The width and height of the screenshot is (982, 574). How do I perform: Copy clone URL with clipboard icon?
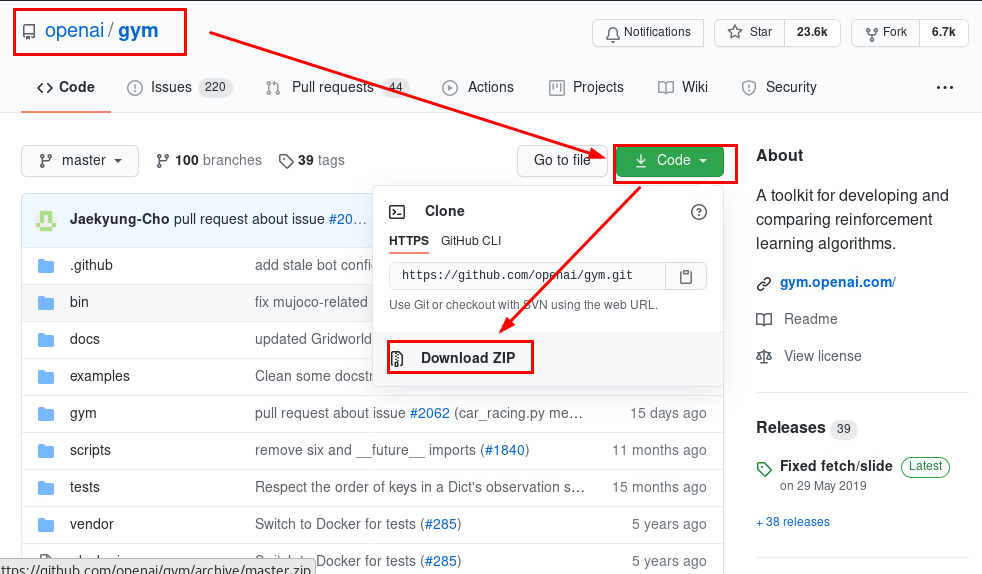tap(686, 276)
